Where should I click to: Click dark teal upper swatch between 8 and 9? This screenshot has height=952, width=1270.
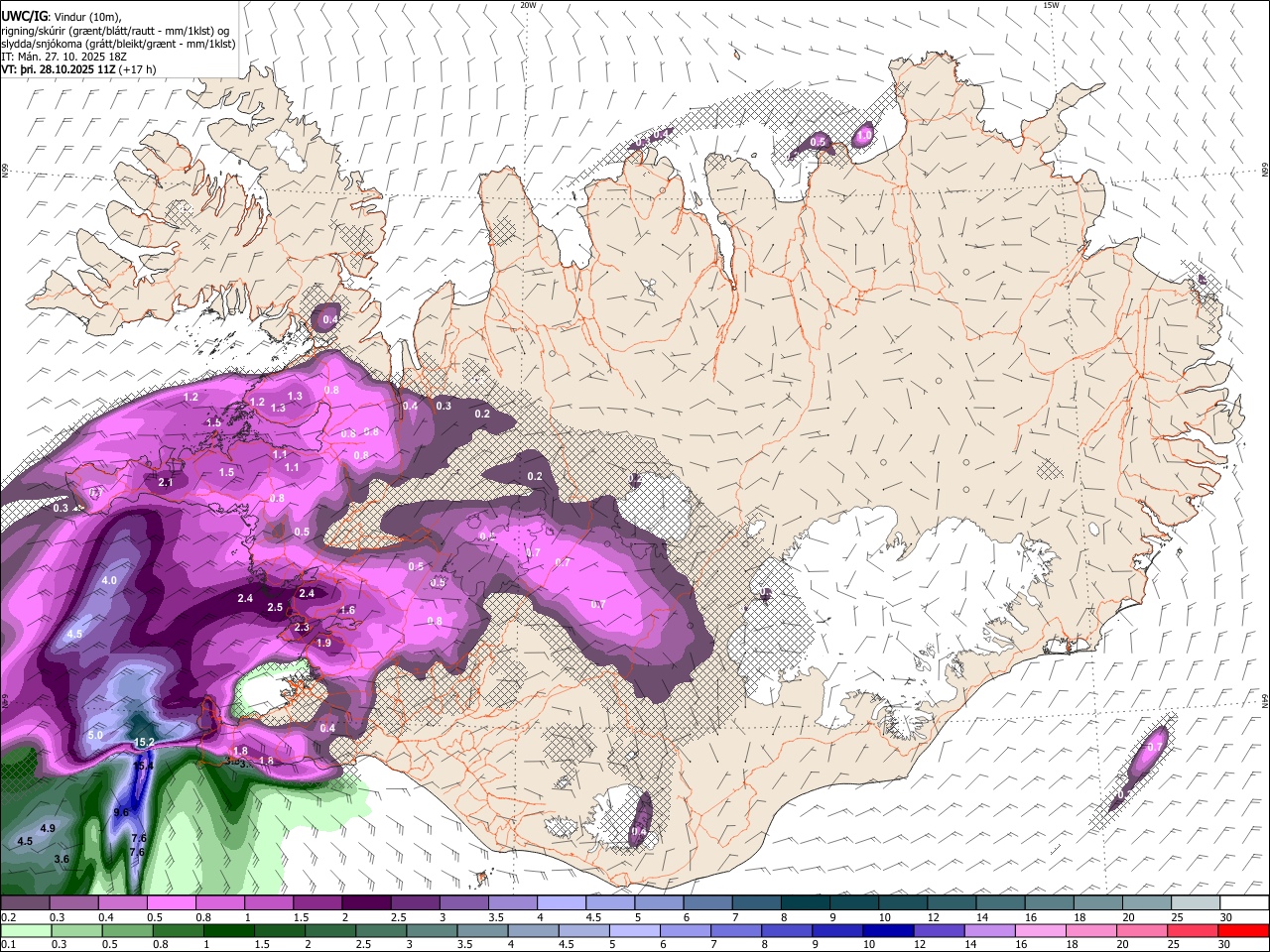click(806, 903)
